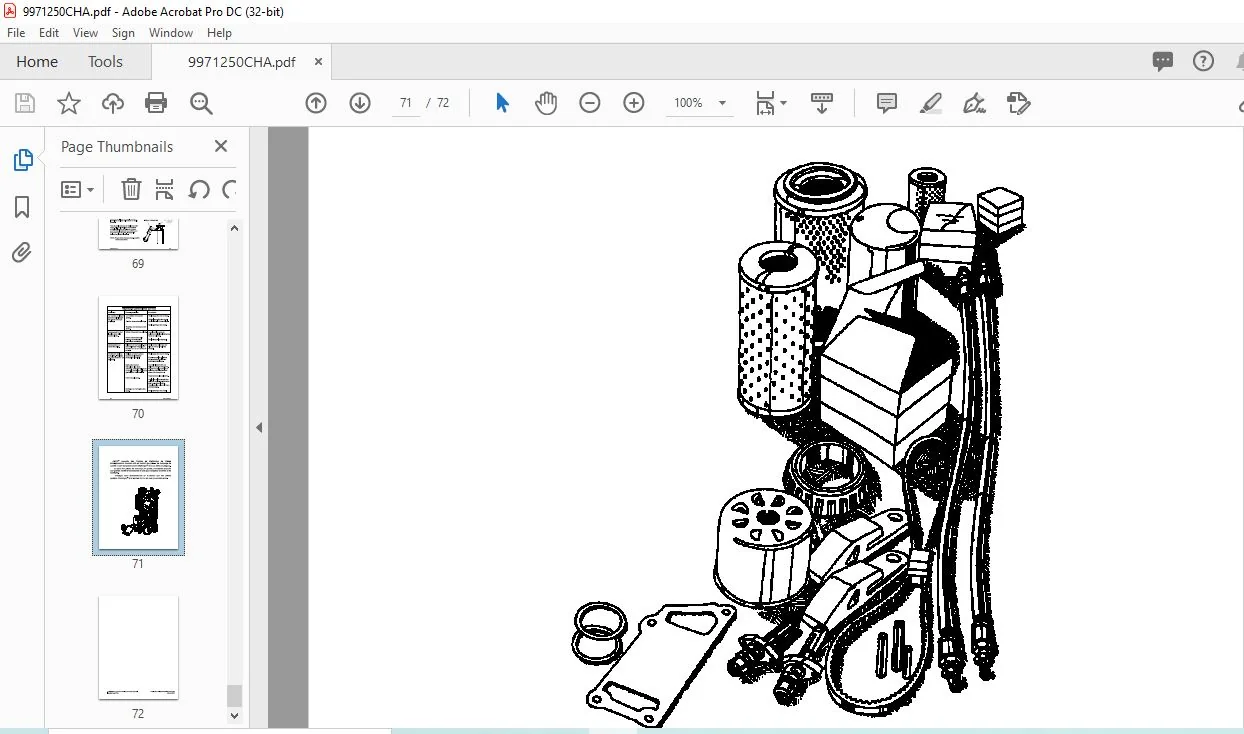The width and height of the screenshot is (1244, 734).
Task: Click the current page number field
Action: coord(405,103)
